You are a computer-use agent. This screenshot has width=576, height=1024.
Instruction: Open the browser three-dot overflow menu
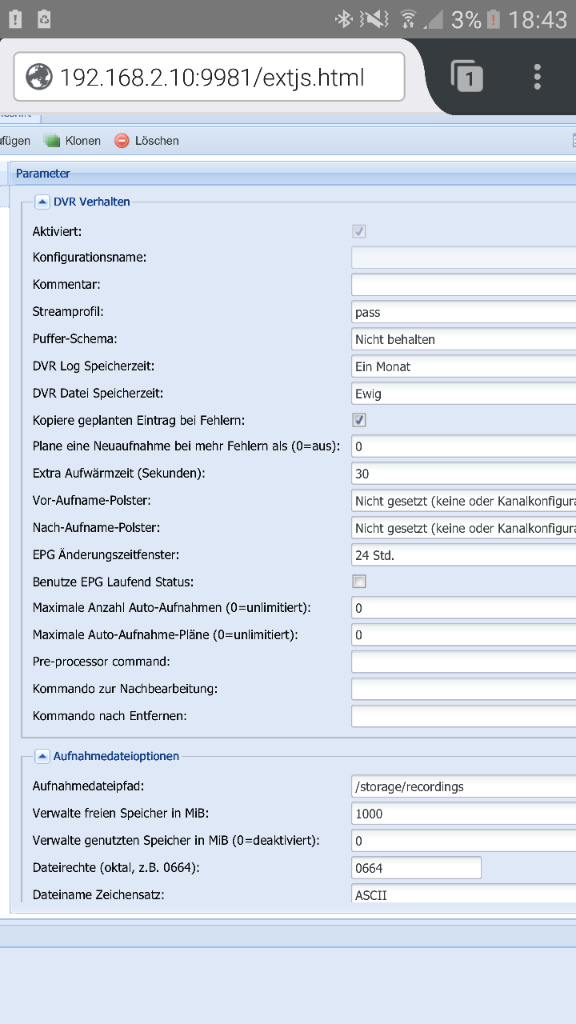coord(537,76)
